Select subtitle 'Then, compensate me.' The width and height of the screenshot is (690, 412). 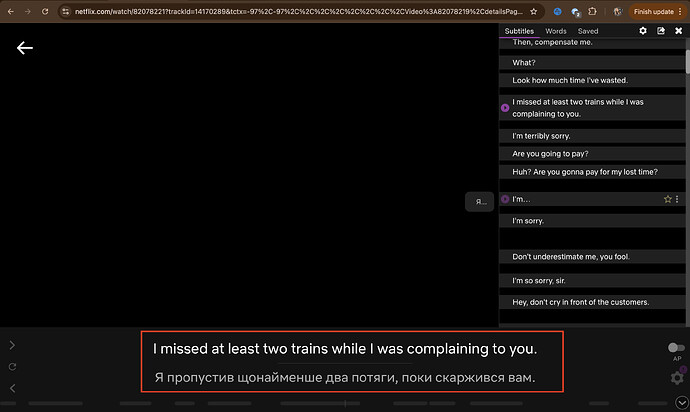592,43
